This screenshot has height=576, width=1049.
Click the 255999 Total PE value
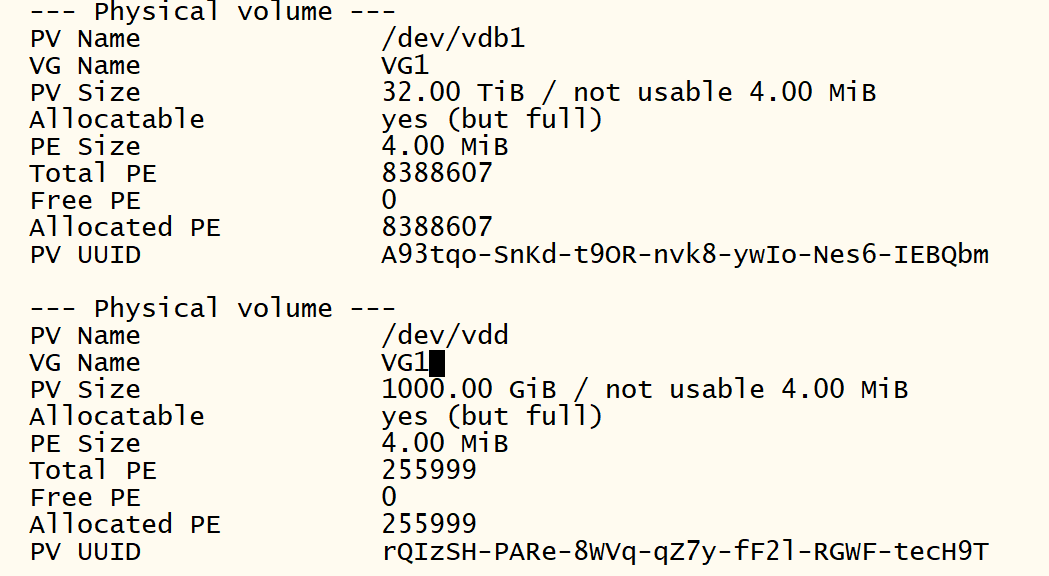tap(429, 471)
